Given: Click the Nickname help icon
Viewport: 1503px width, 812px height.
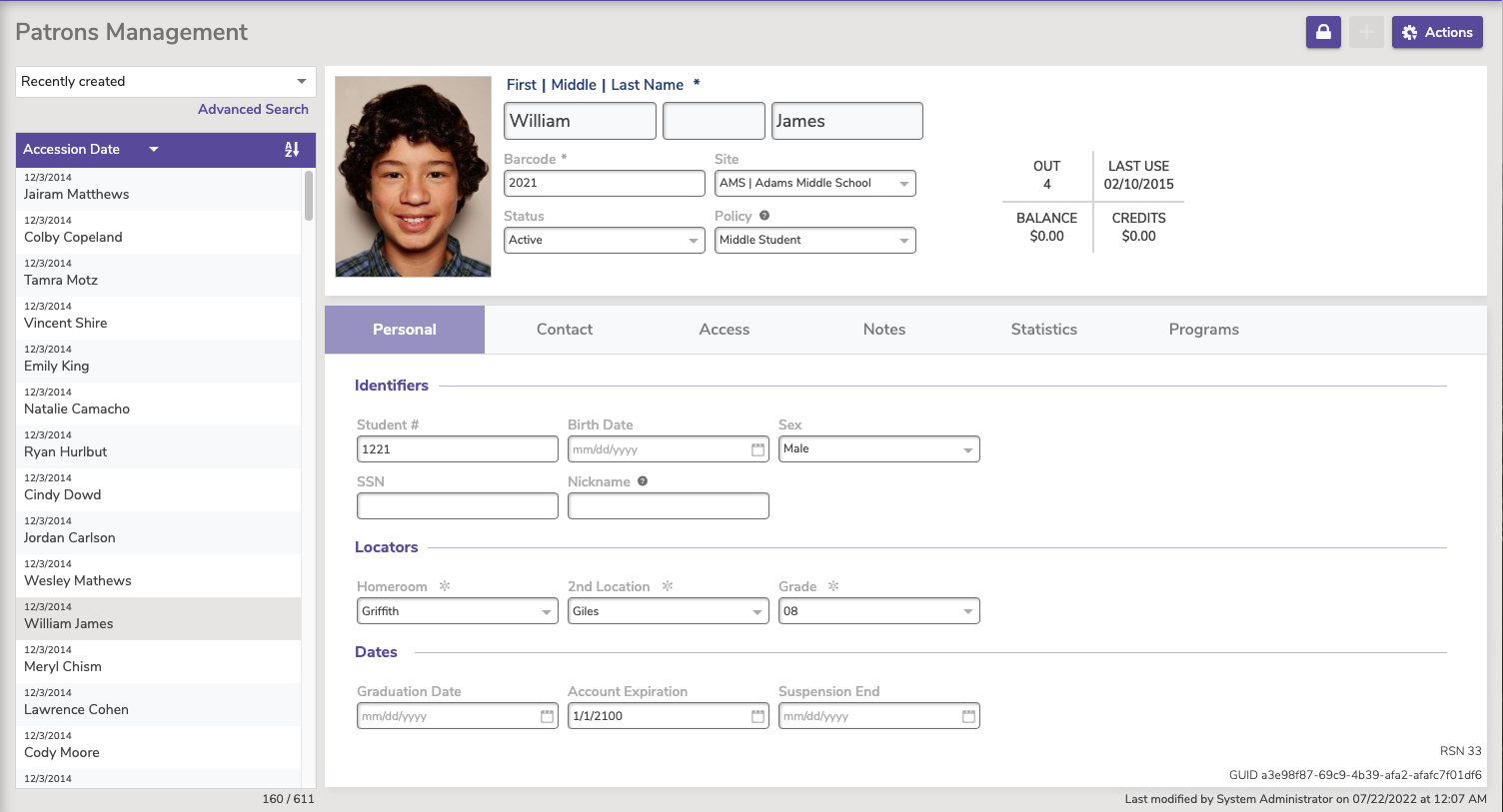Looking at the screenshot, I should tap(643, 481).
